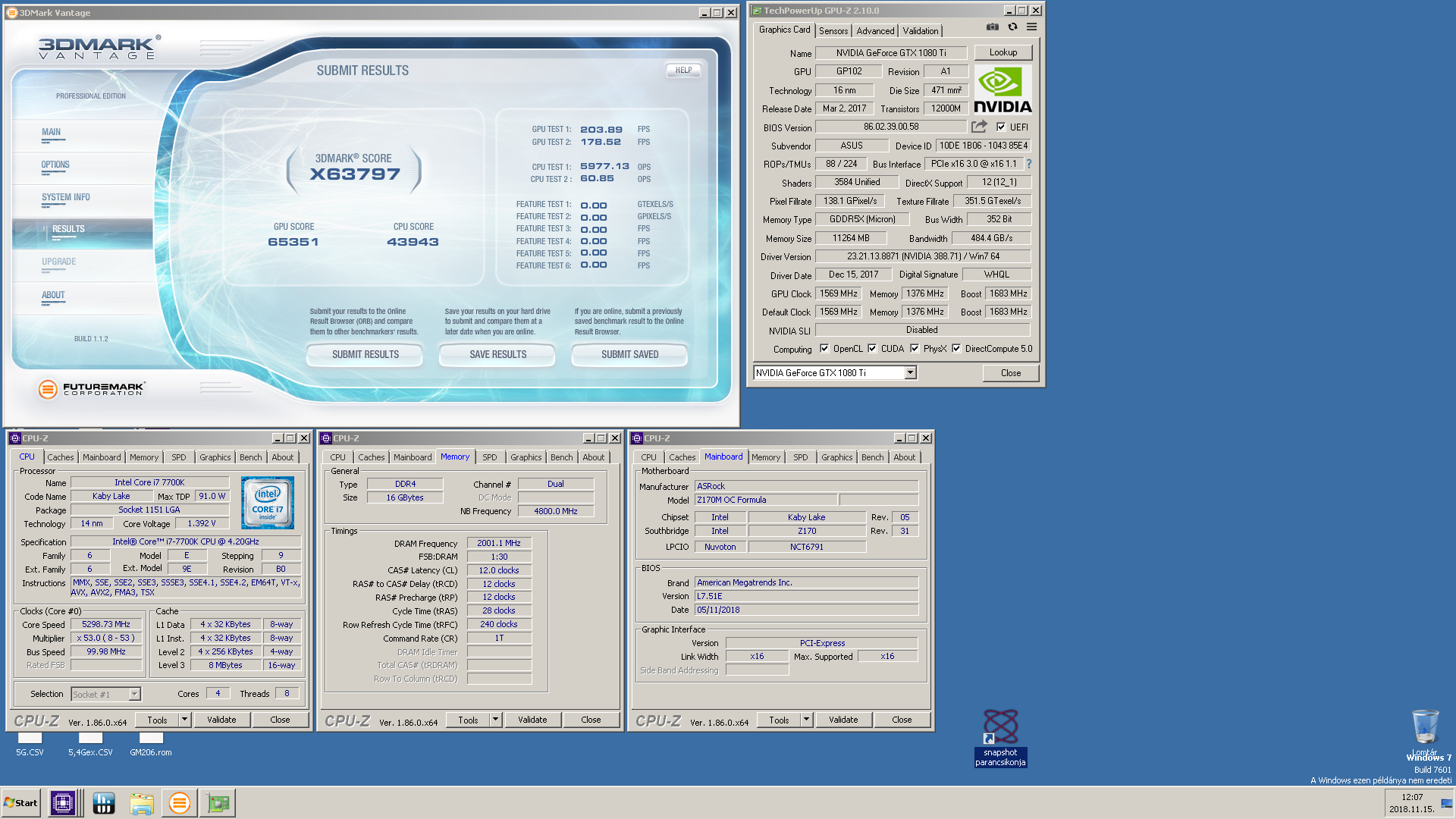Toggle the CUDA checkbox
This screenshot has width=1456, height=819.
tap(872, 349)
